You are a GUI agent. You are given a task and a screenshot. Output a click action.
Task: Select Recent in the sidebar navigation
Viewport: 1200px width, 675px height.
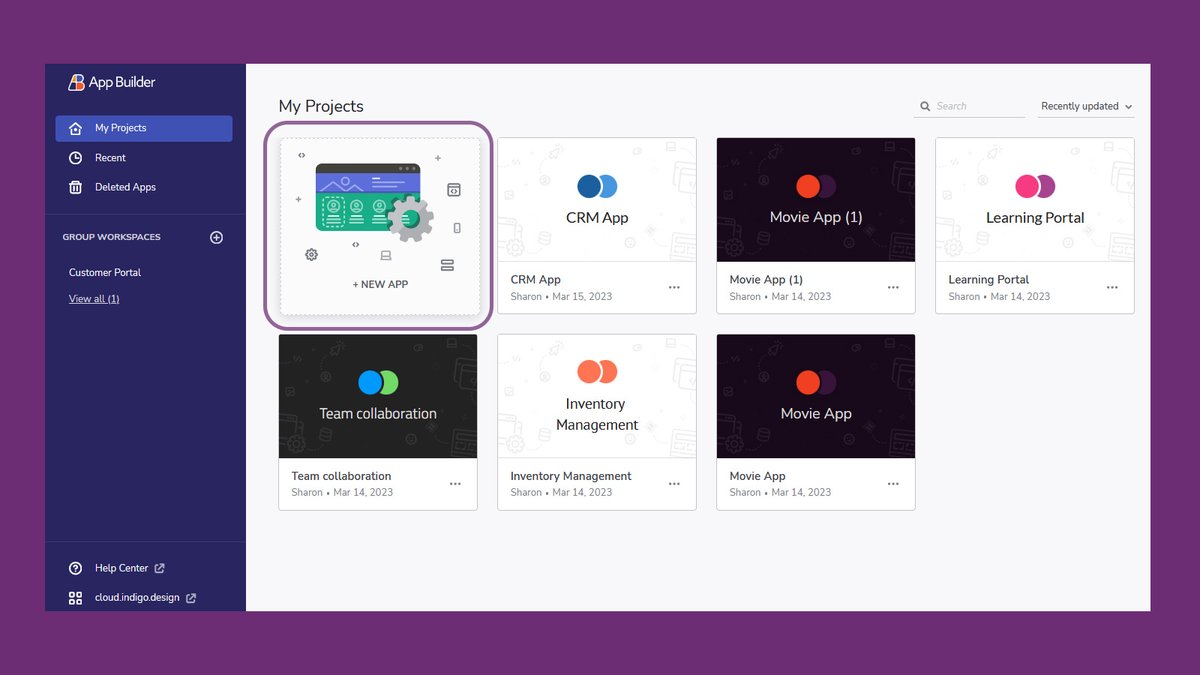coord(109,157)
